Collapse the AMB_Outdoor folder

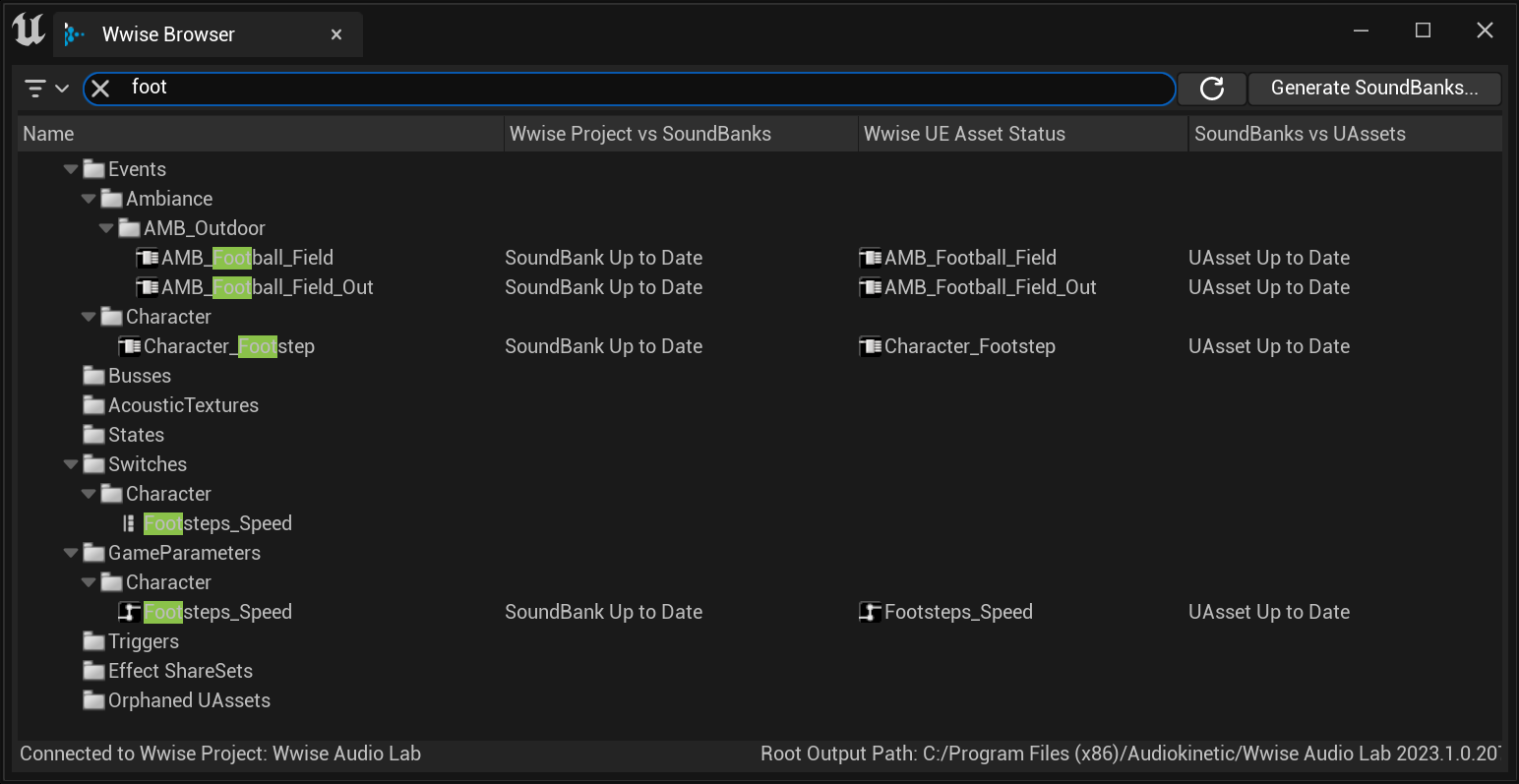pos(105,227)
